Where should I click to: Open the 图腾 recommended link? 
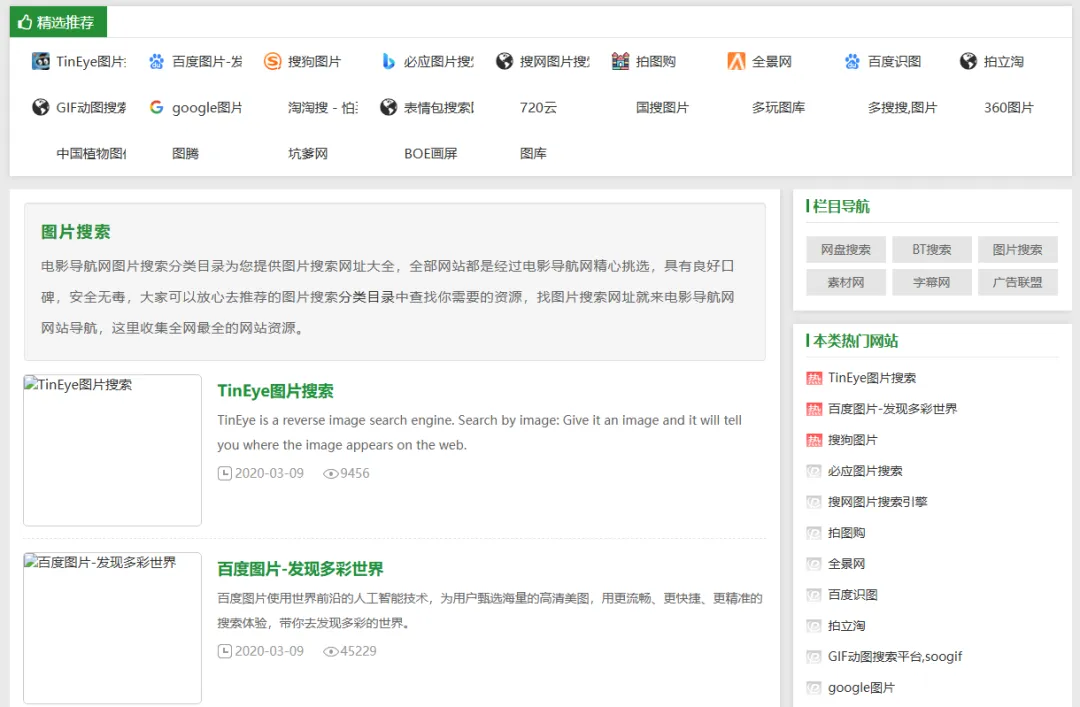click(185, 154)
